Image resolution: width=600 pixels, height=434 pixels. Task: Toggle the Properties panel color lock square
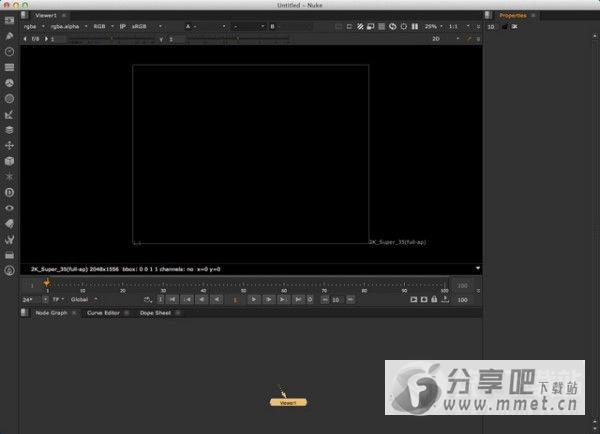pos(505,26)
